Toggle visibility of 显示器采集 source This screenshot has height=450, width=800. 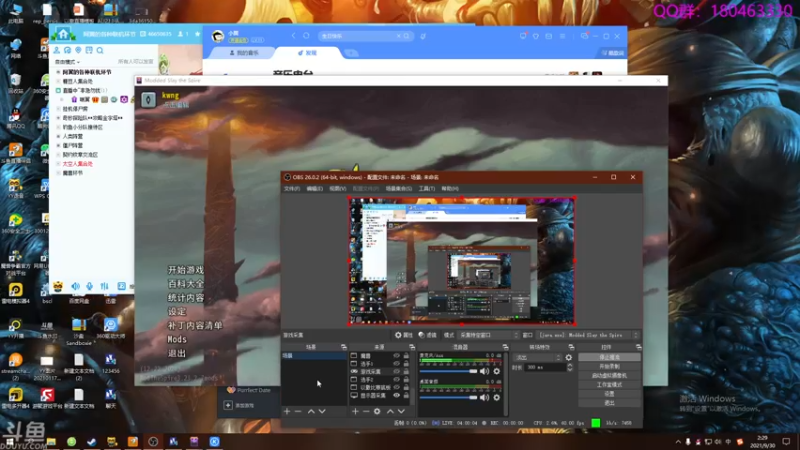pos(396,395)
